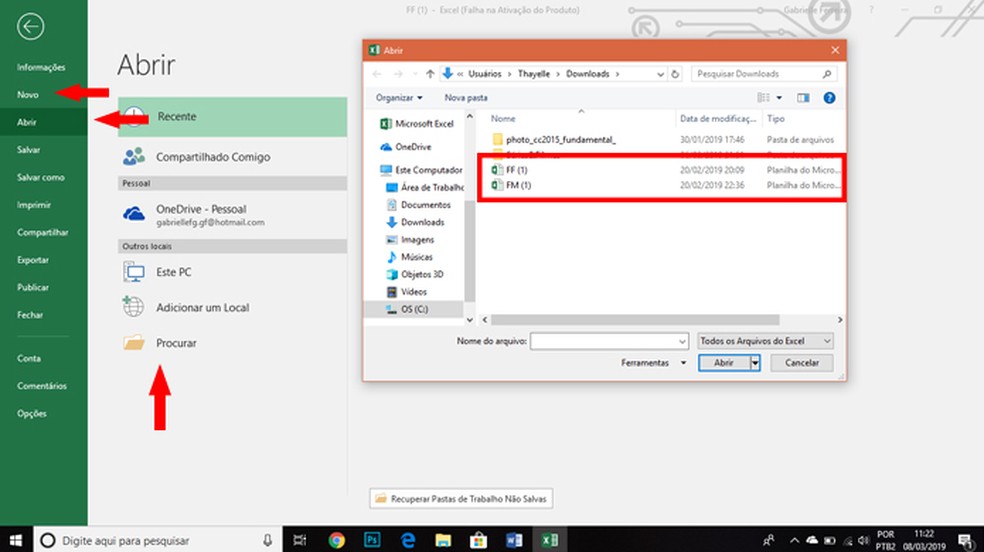Select Abrir in the backstage sidebar
Image resolution: width=984 pixels, height=552 pixels.
26,122
